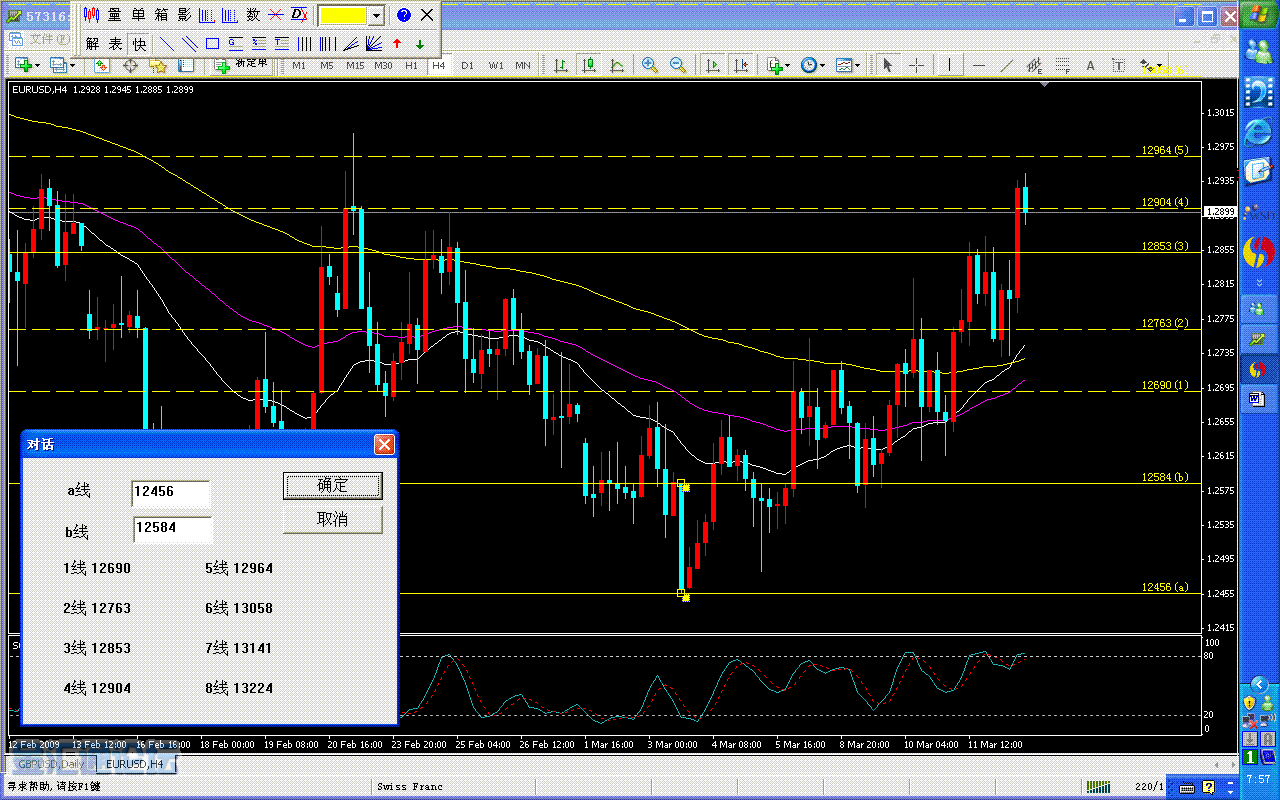The image size is (1280, 800).
Task: Switch chart to M1 timeframe
Action: tap(299, 66)
